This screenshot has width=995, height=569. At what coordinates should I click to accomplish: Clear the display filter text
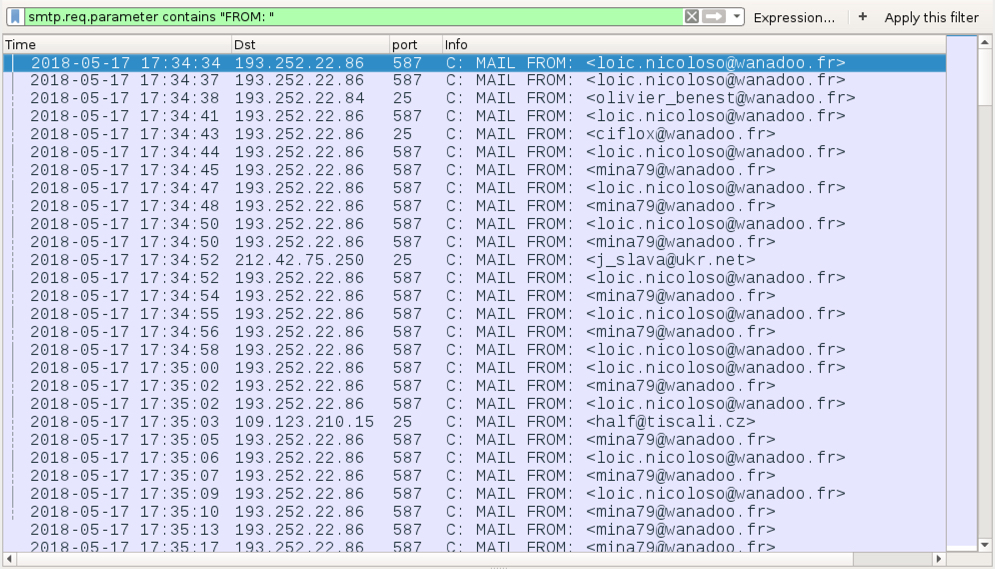click(x=692, y=17)
